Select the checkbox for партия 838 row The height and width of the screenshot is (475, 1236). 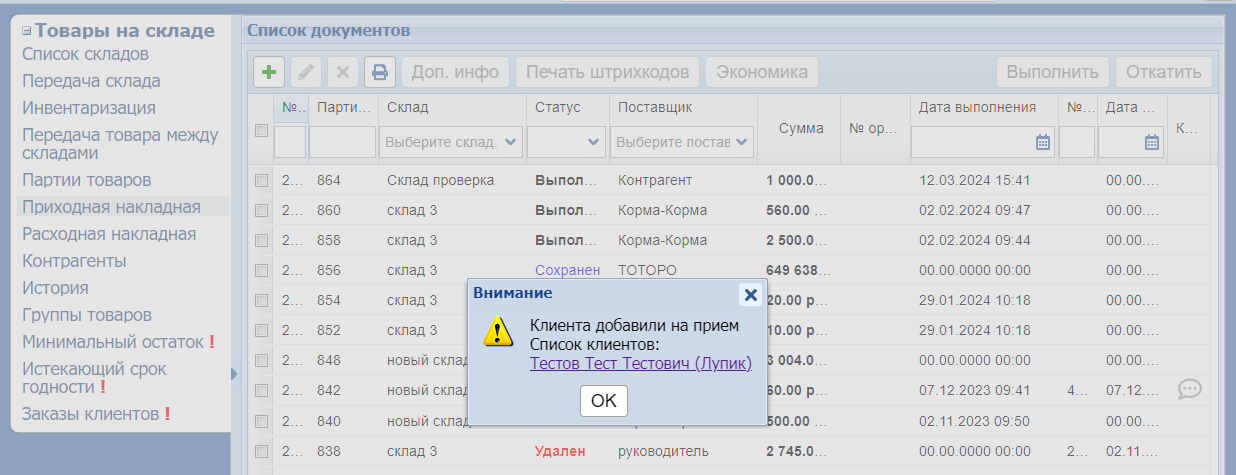coord(261,451)
